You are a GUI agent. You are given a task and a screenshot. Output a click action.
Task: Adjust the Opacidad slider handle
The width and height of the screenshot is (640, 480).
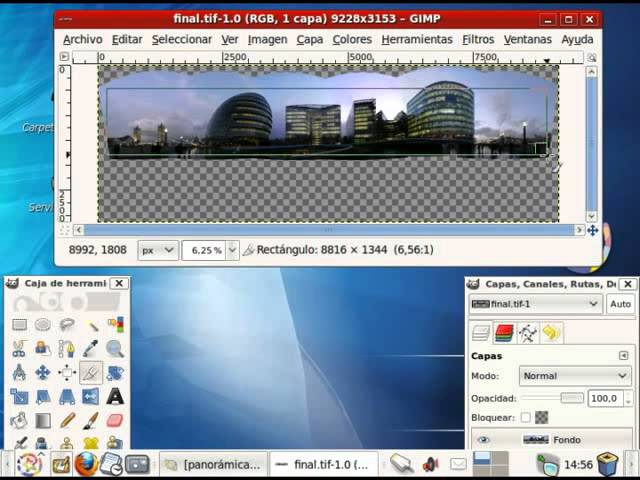tap(572, 398)
